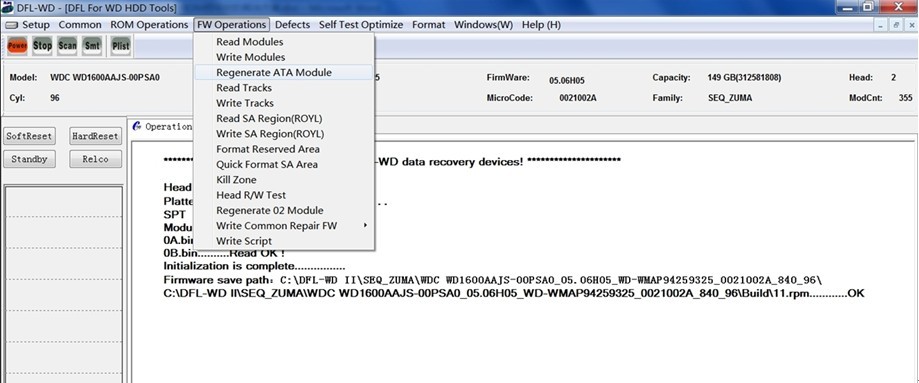Open the Windows(W) menu
This screenshot has height=383, width=919.
coord(484,25)
